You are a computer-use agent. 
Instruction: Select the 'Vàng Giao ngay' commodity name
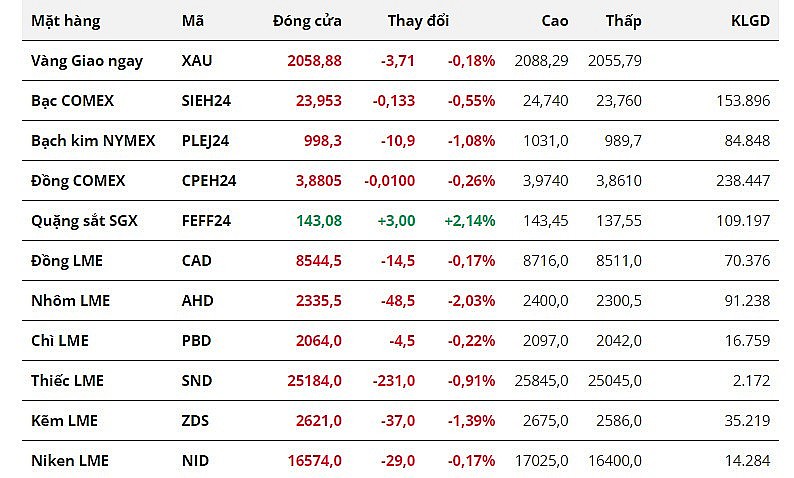87,61
